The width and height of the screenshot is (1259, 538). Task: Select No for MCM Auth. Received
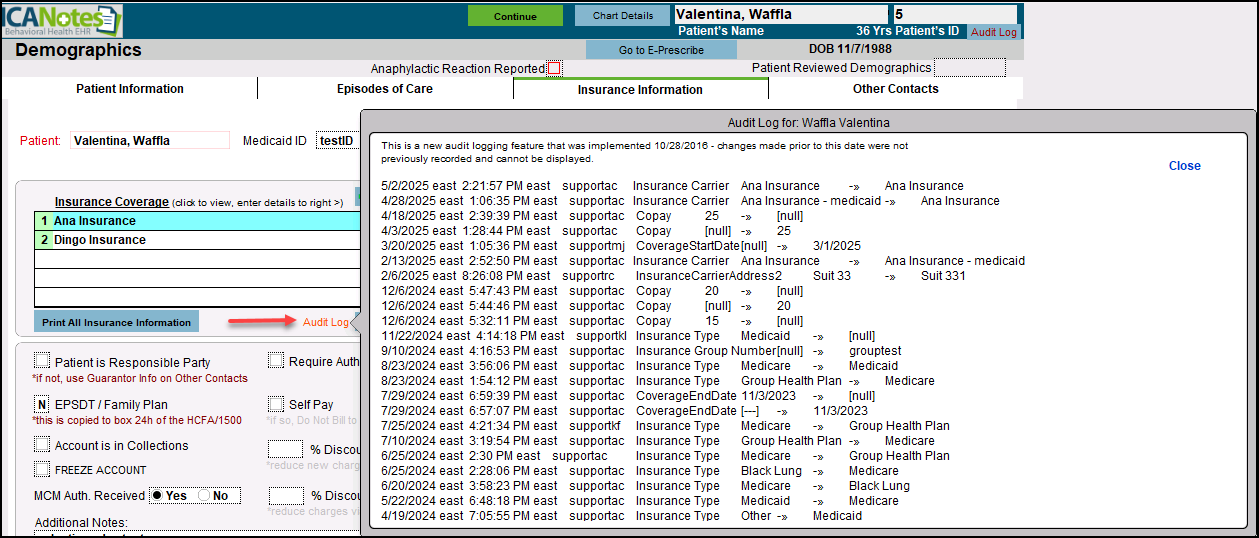tap(205, 496)
